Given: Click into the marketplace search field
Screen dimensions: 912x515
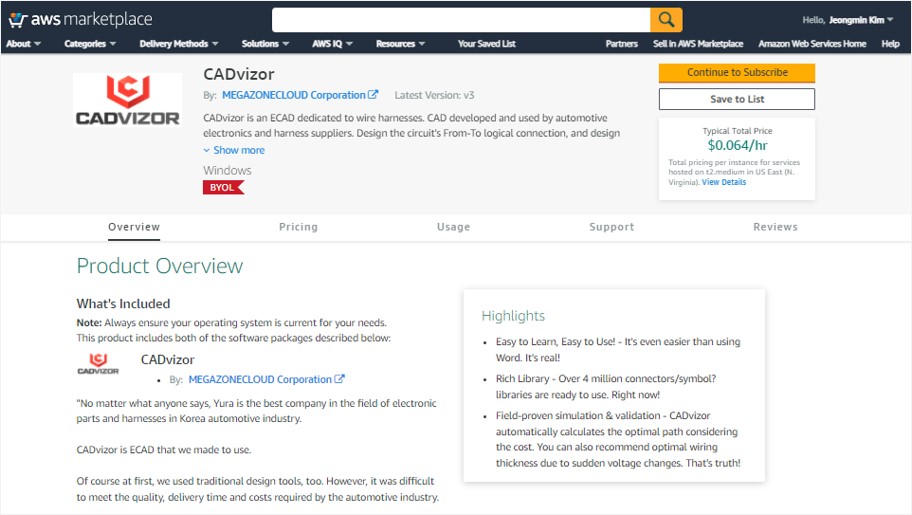Looking at the screenshot, I should pyautogui.click(x=461, y=20).
